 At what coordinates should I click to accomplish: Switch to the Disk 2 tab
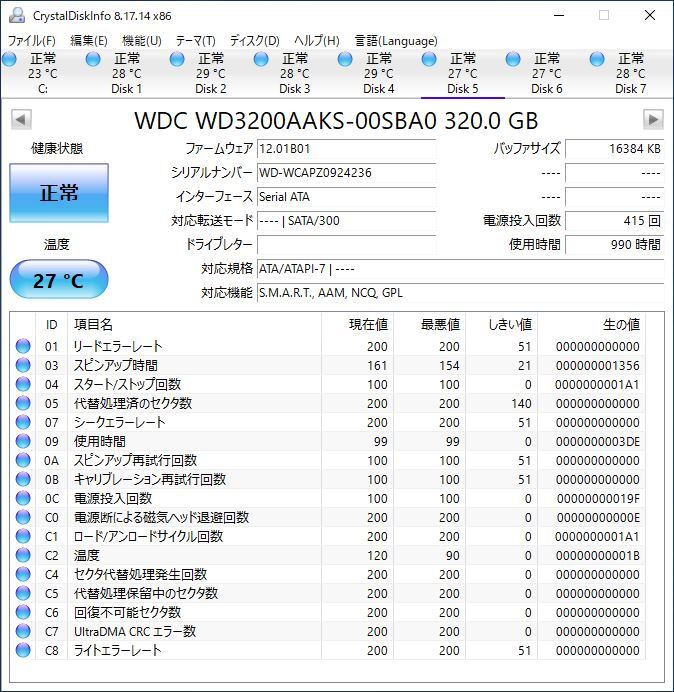(211, 73)
